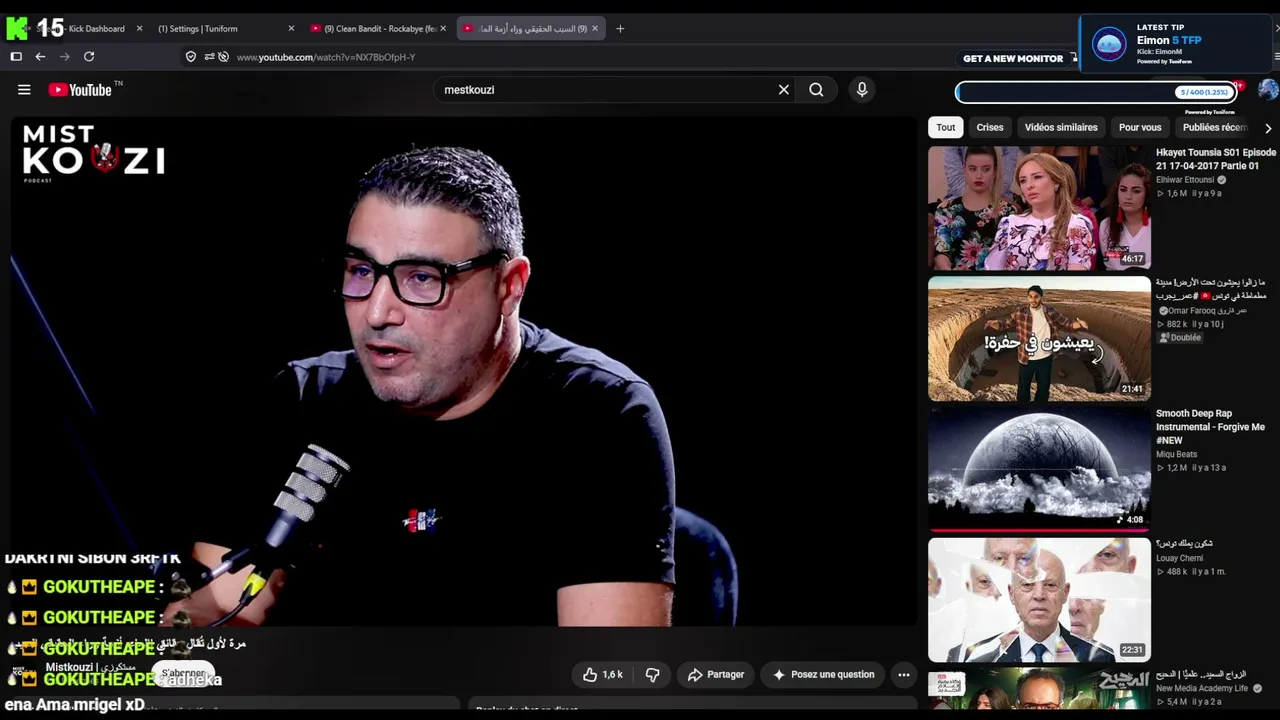Click the 46:17 duration badge
The width and height of the screenshot is (1280, 720).
[1132, 259]
